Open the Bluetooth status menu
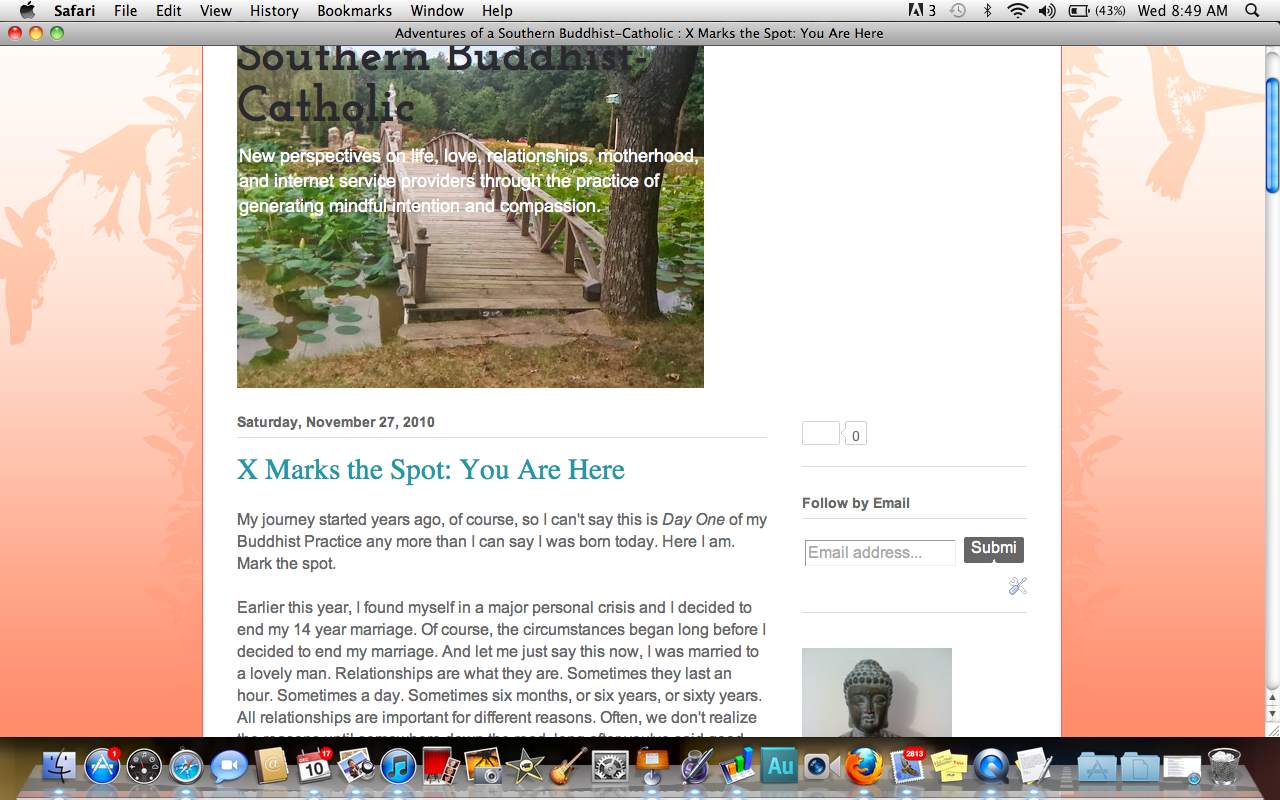The image size is (1280, 800). pyautogui.click(x=988, y=11)
